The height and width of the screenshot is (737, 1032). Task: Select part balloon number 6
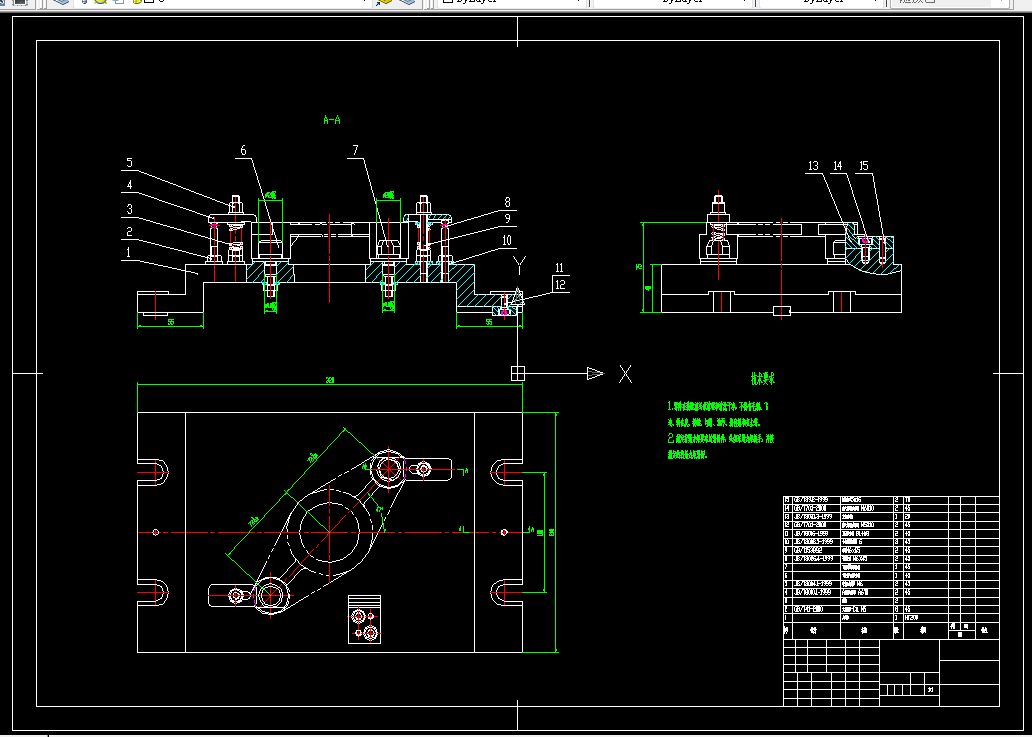coord(243,151)
